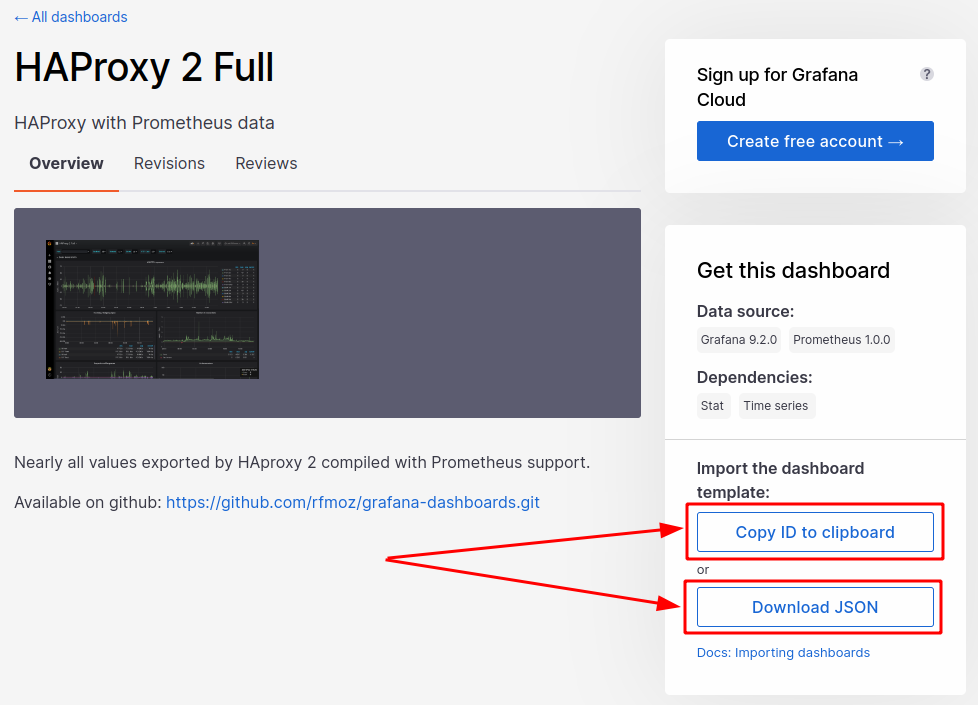Click the 'Dependencies:' label
This screenshot has width=978, height=705.
[755, 377]
